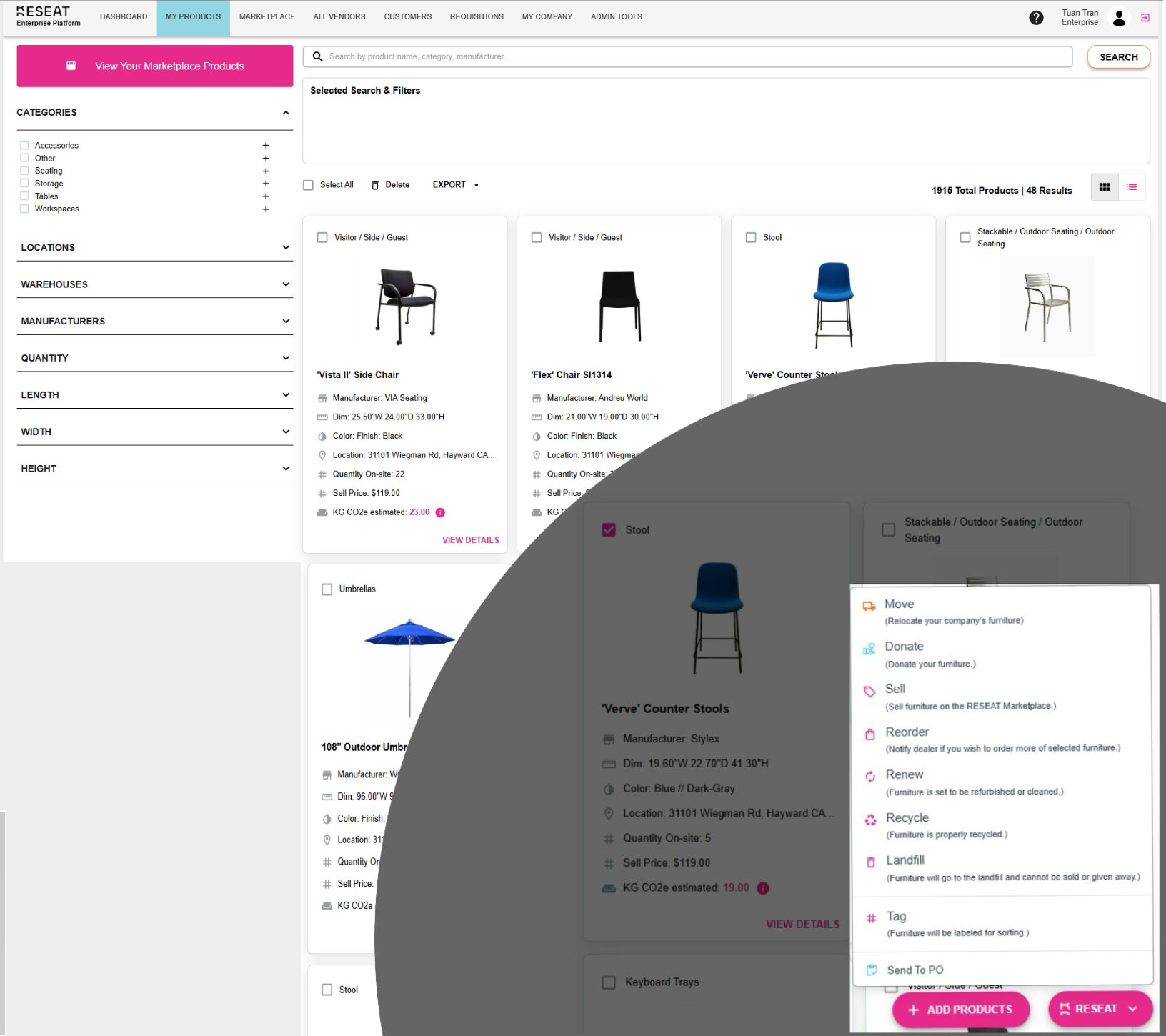Click the outdoor stackable chair image
Viewport: 1166px width, 1036px height.
(1047, 307)
